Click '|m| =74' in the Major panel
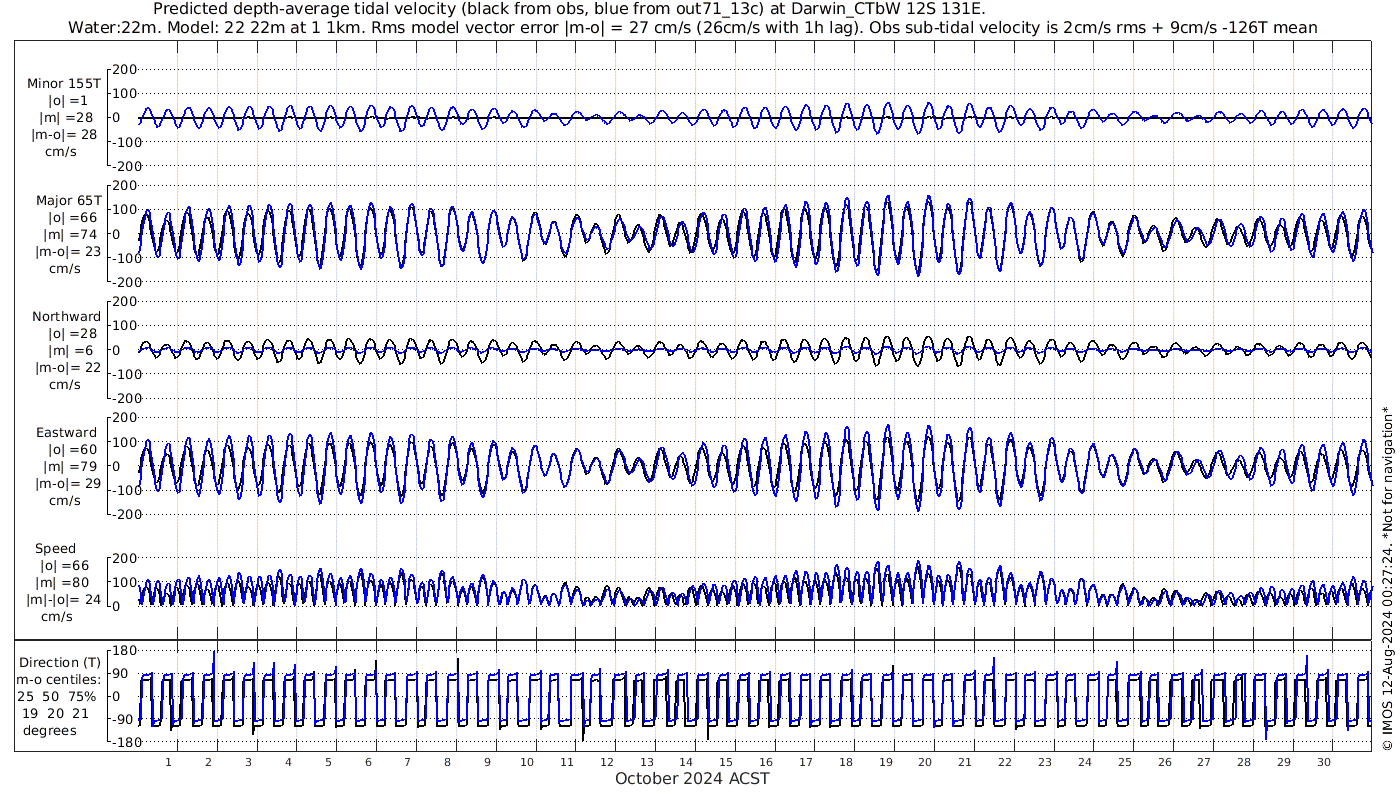 [68, 235]
